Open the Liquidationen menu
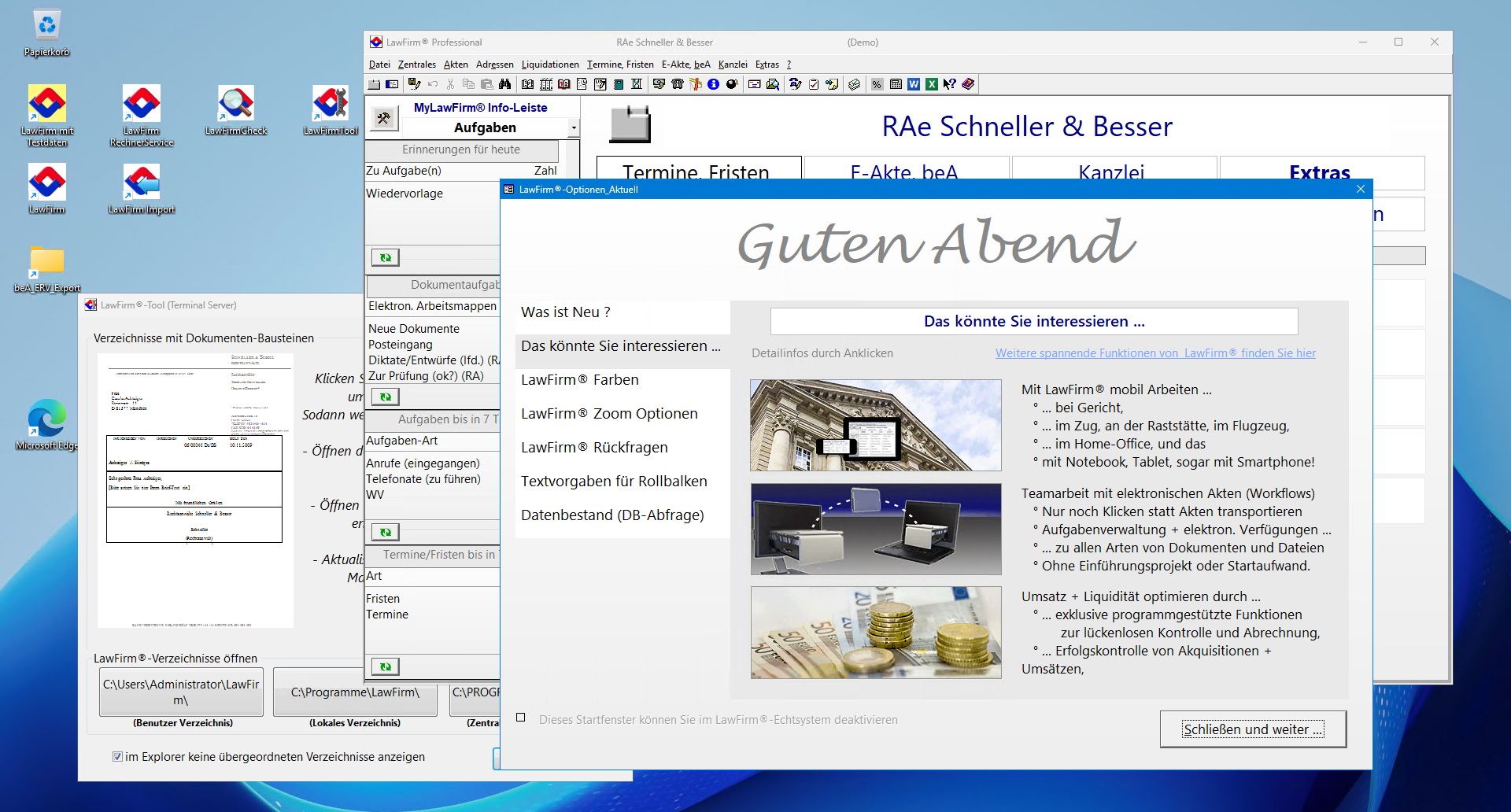This screenshot has height=812, width=1511. click(x=549, y=65)
